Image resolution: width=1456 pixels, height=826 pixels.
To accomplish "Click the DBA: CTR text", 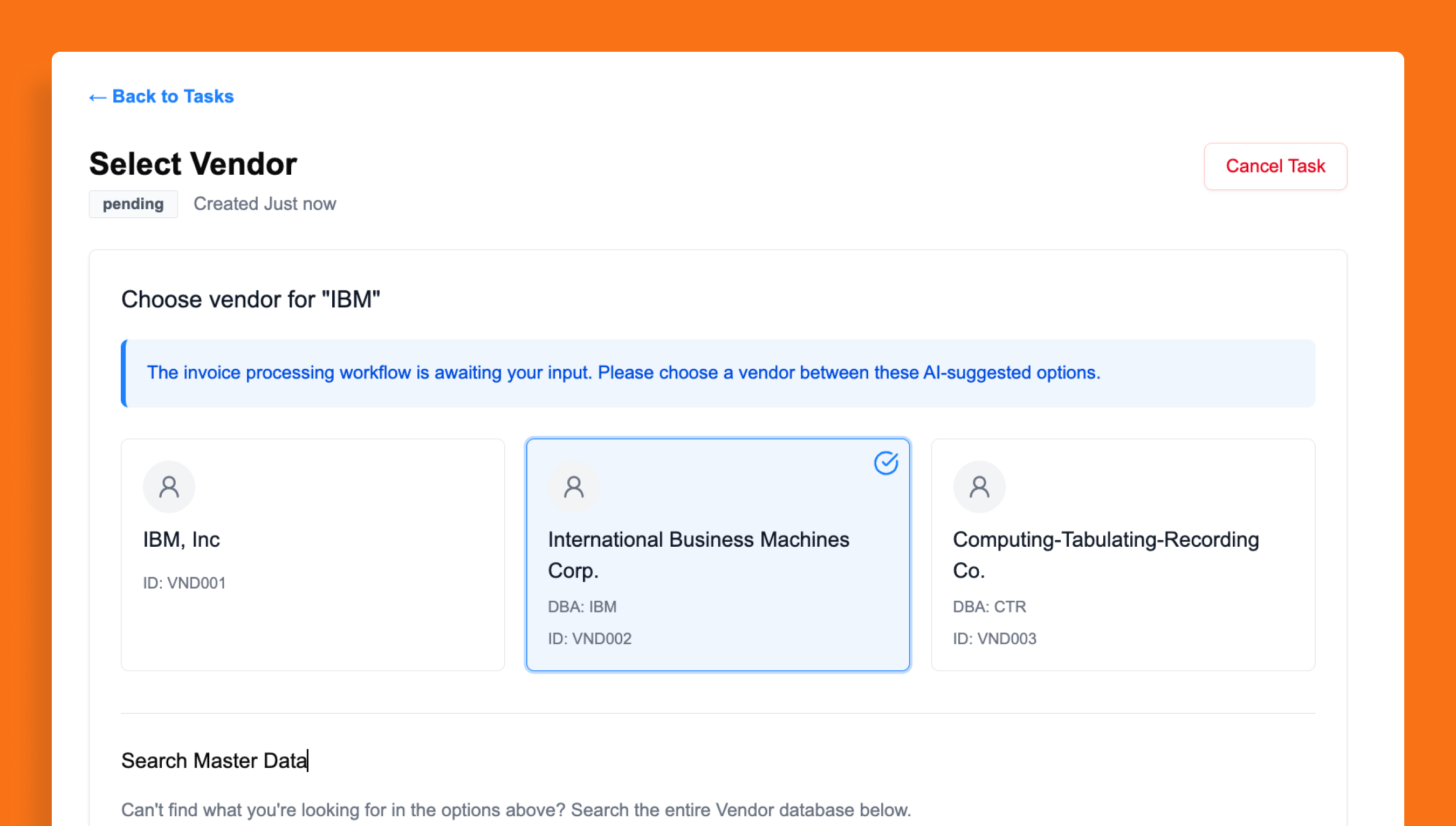I will pyautogui.click(x=990, y=607).
